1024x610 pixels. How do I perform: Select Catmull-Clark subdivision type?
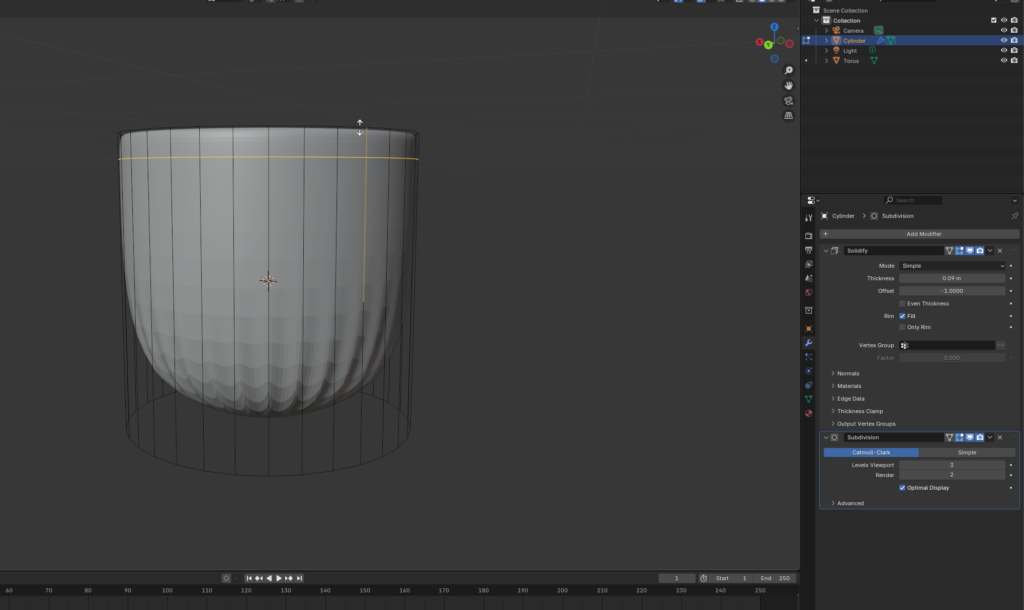(870, 452)
